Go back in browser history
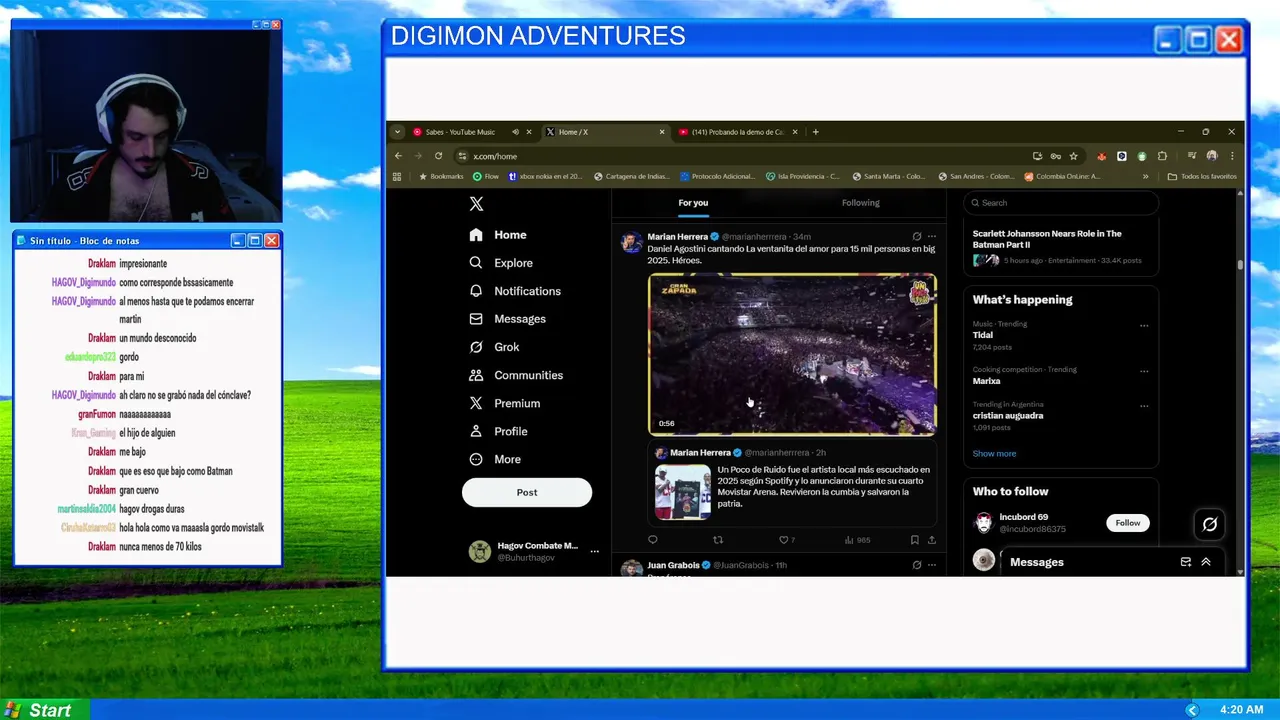 [x=398, y=156]
